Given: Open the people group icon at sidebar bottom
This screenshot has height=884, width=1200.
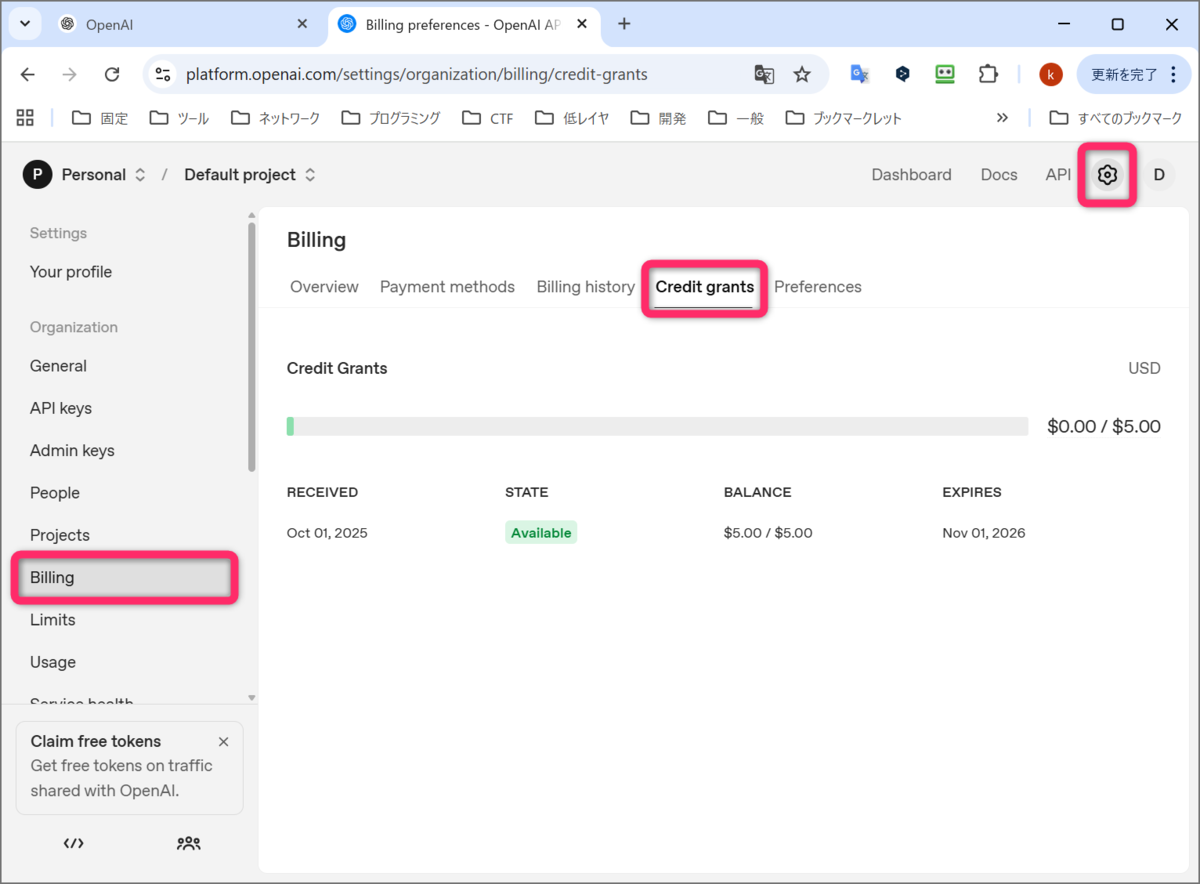Looking at the screenshot, I should coord(188,843).
